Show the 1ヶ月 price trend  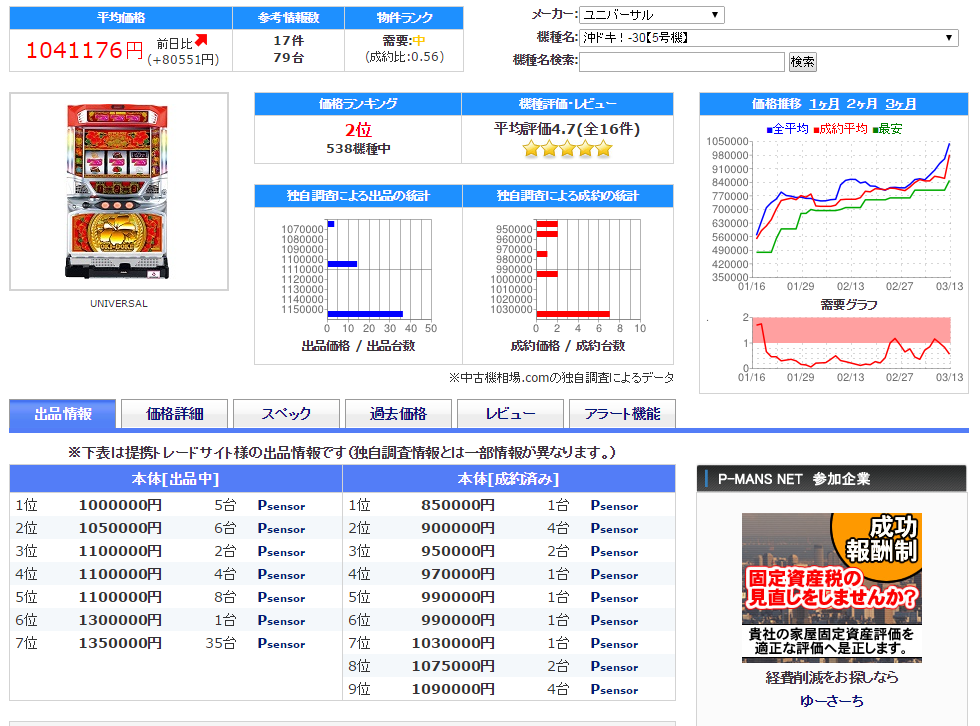coord(824,104)
